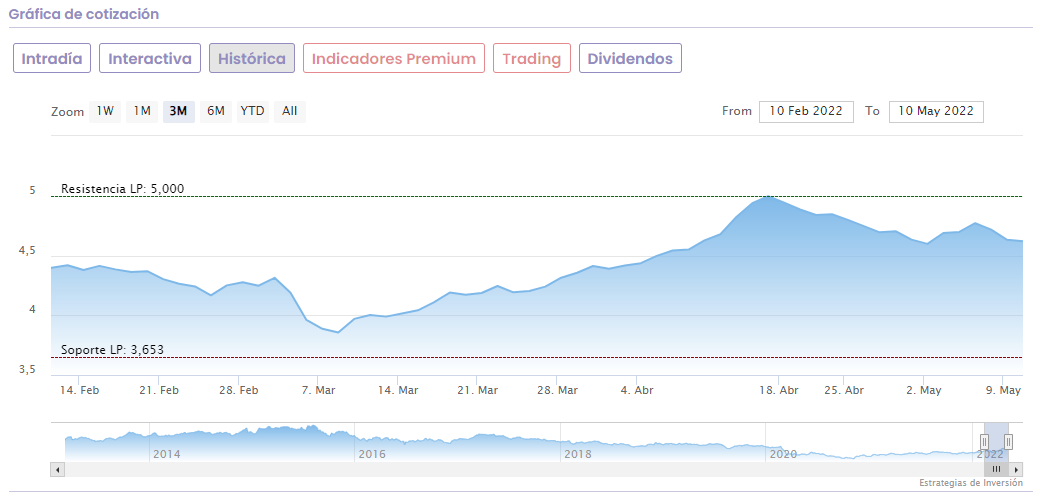Screen dimensions: 1042x502
Task: Click the left navigator range handle
Action: (x=985, y=441)
